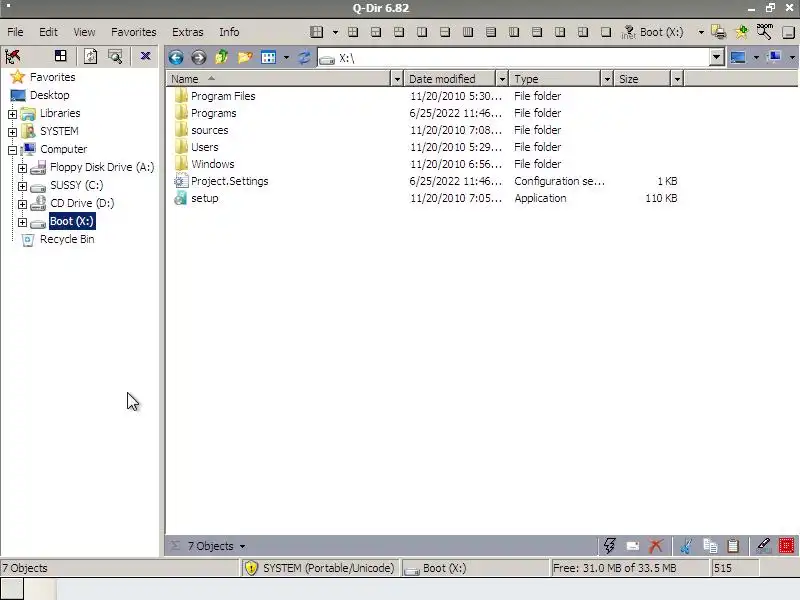Select the Project.Settings file
The image size is (800, 600).
230,181
